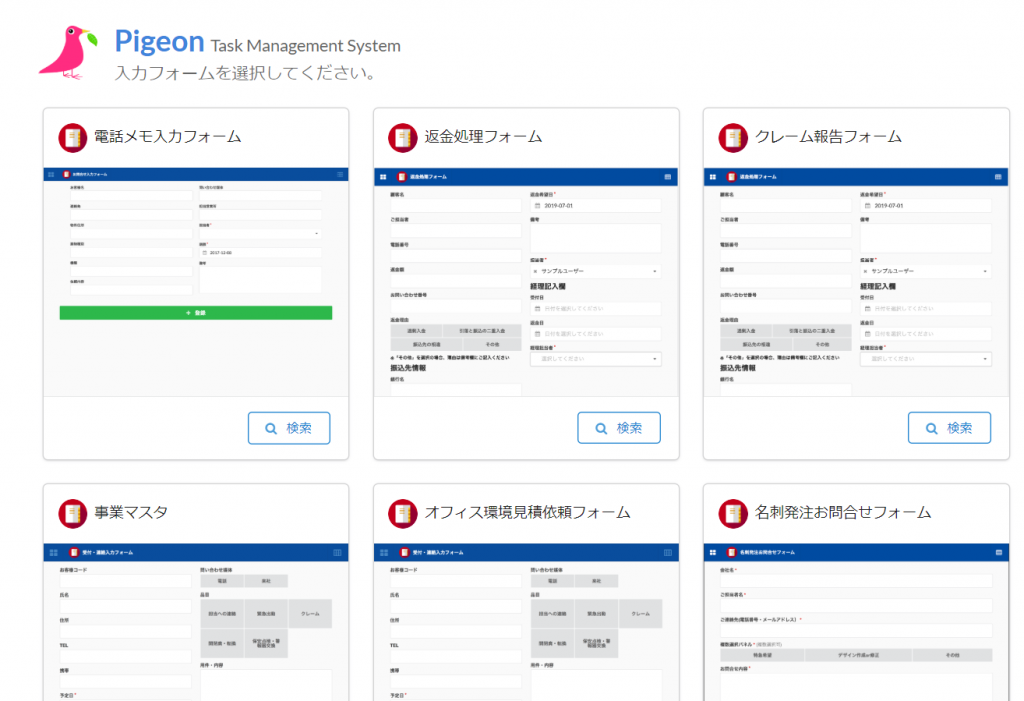Click the notebook icon beside クレーム報告フォーム
The height and width of the screenshot is (701, 1024).
point(733,137)
